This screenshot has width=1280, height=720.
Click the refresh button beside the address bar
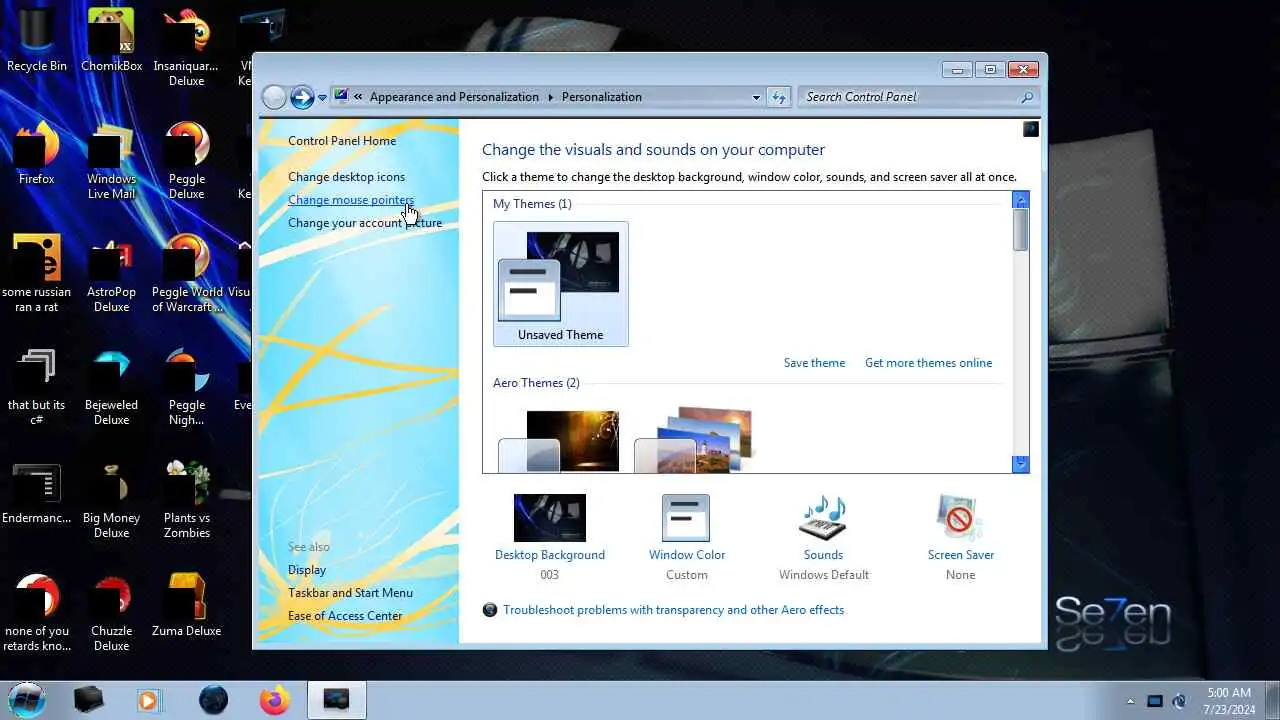[x=779, y=97]
